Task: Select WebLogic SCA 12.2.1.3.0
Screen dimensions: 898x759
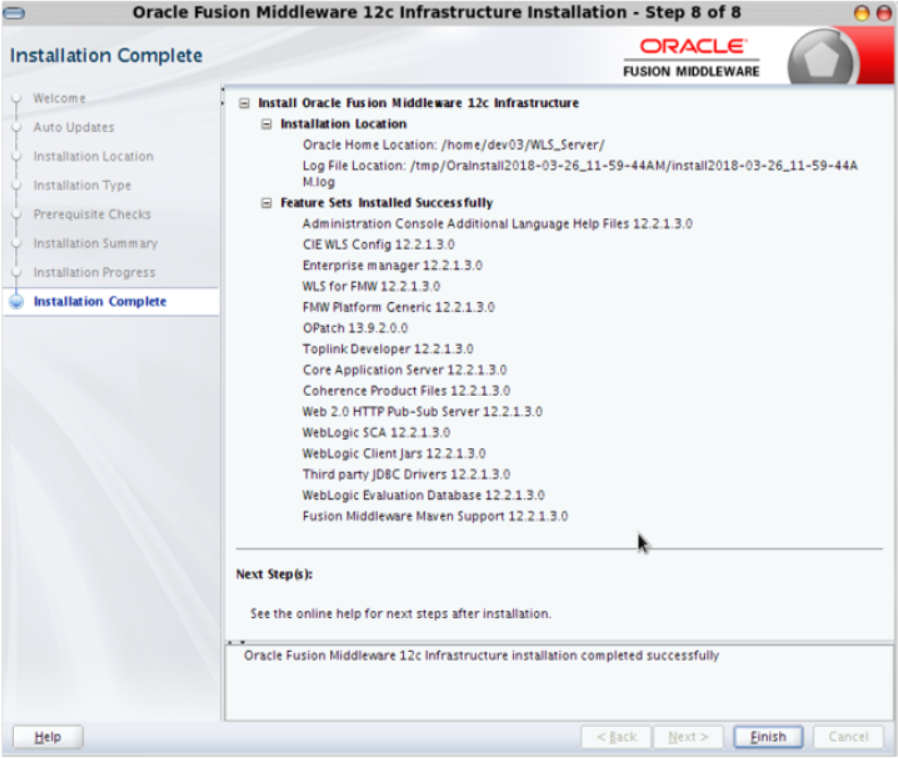Action: coord(376,433)
